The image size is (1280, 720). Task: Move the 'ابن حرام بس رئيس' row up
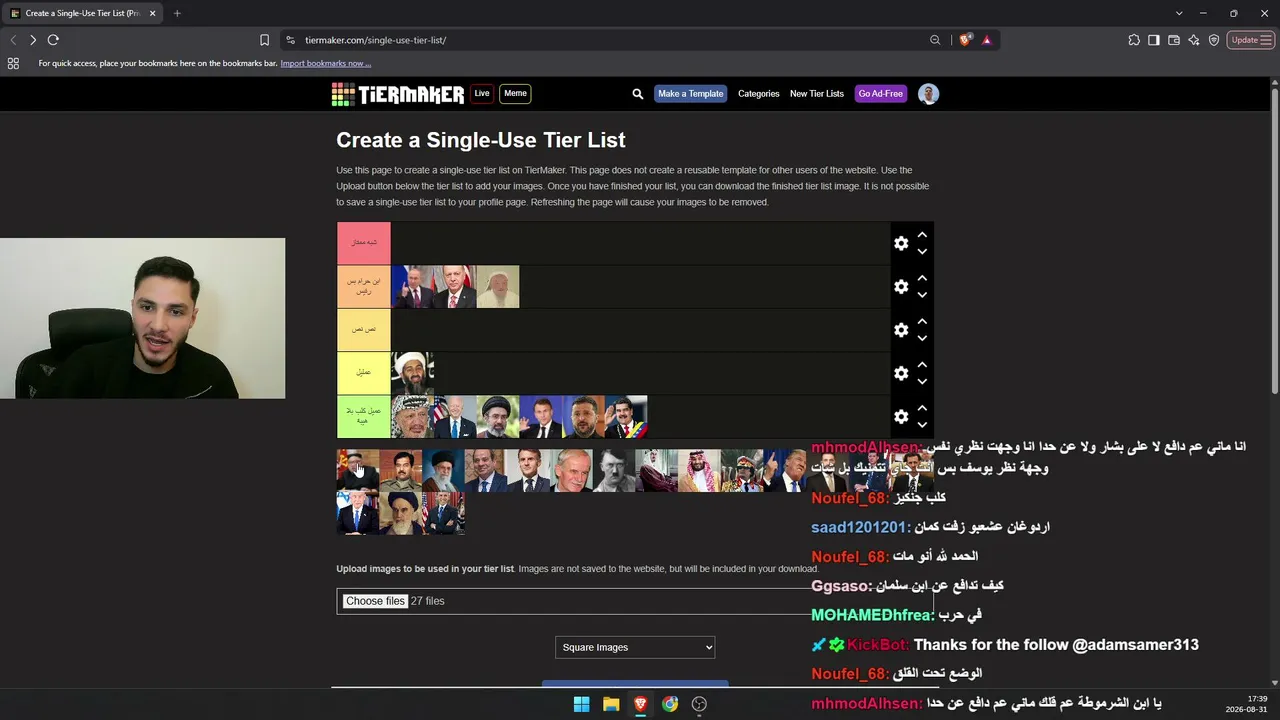(922, 278)
